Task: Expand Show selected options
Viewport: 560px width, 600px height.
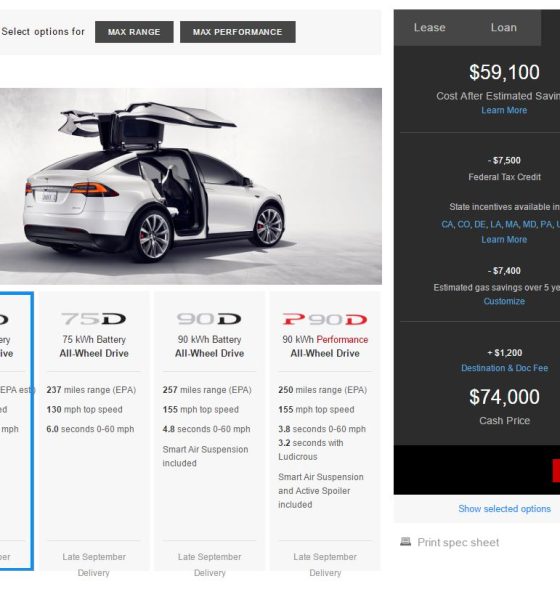Action: [x=504, y=509]
